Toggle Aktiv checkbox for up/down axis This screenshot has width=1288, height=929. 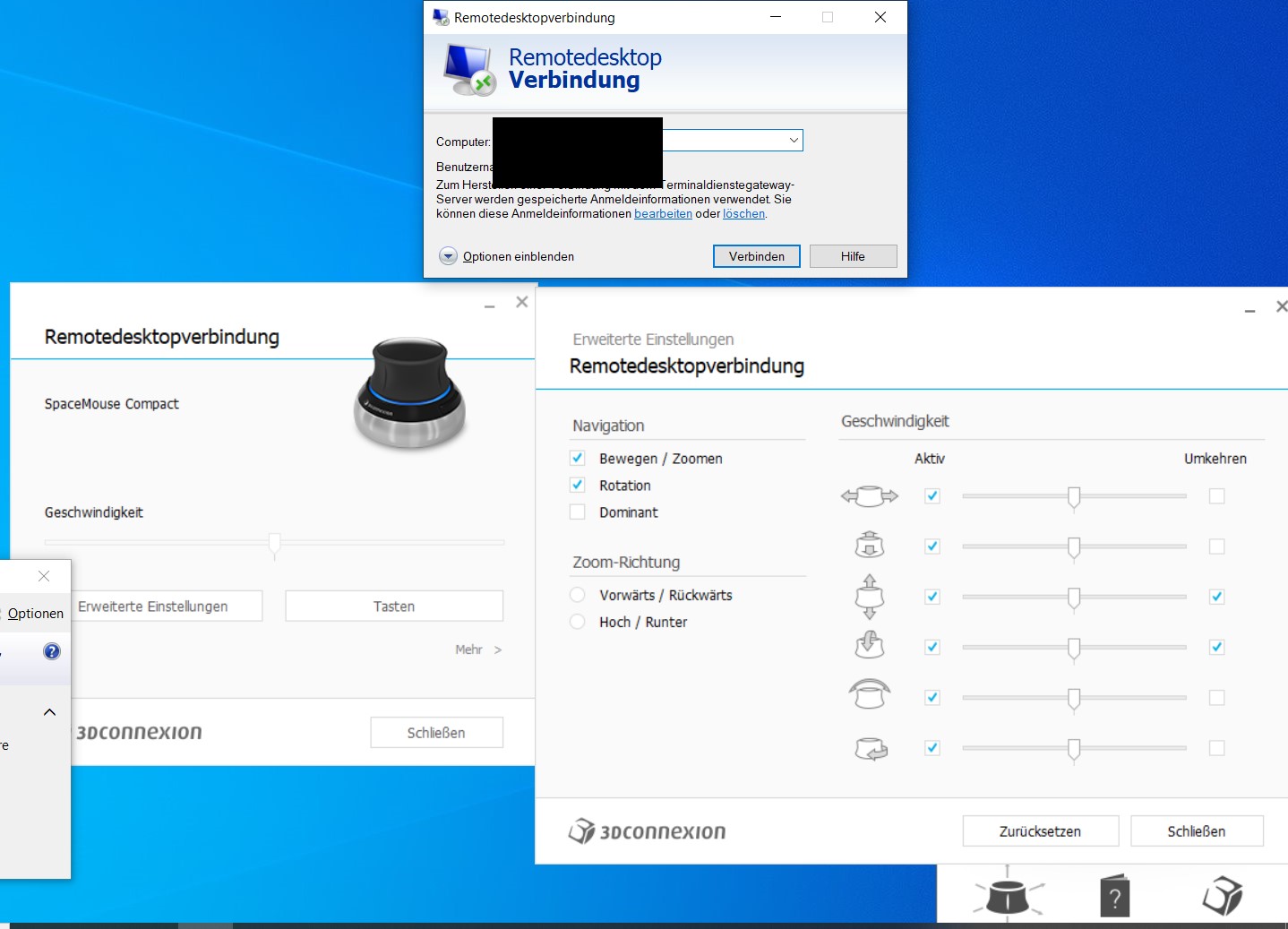pos(932,597)
